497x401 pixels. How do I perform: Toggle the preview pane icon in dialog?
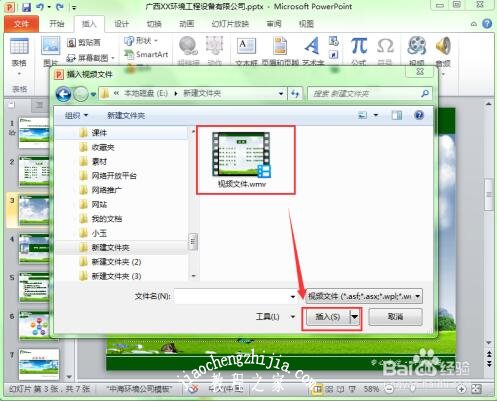coord(397,115)
